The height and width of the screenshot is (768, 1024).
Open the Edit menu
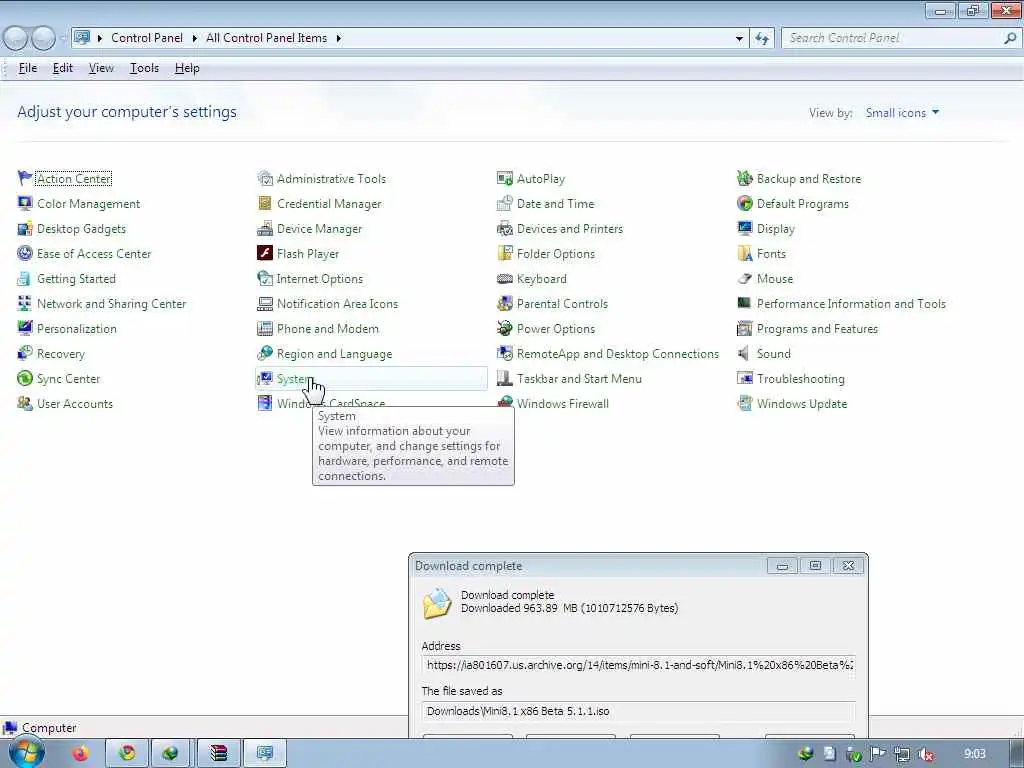click(x=63, y=68)
